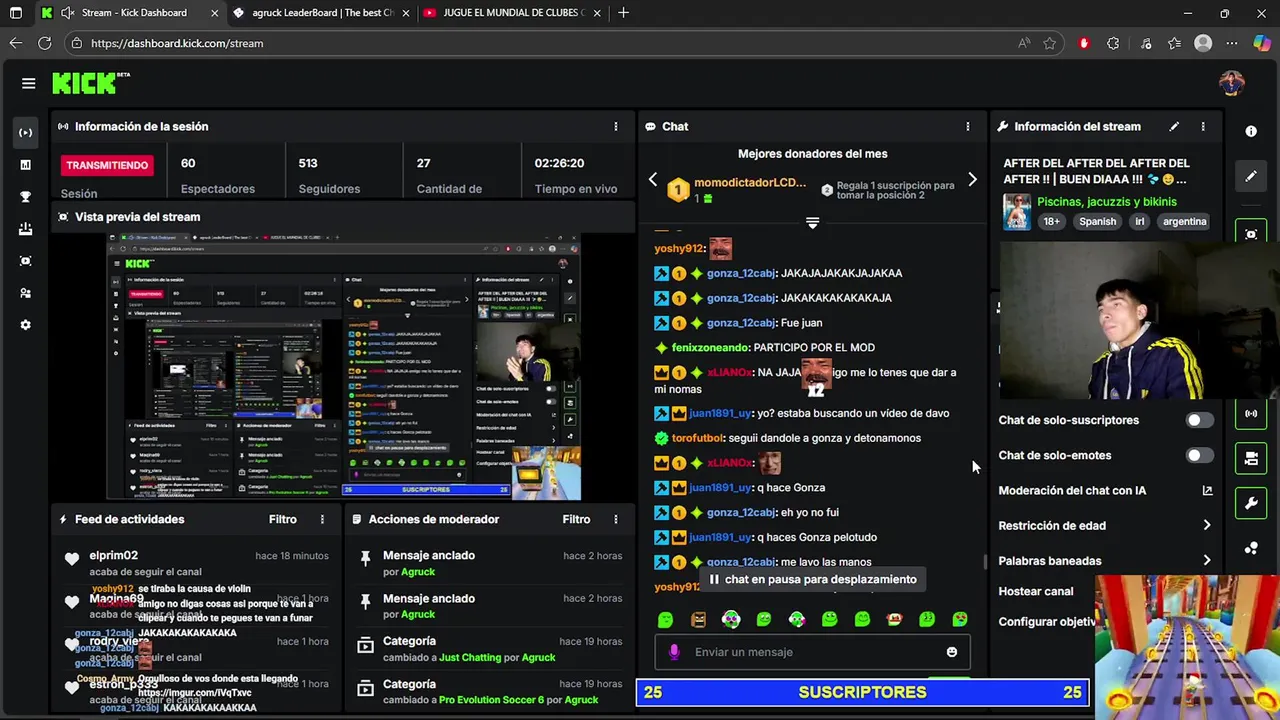The width and height of the screenshot is (1280, 720).
Task: Open Pro Evolution Soccer 6 category link
Action: tap(491, 700)
